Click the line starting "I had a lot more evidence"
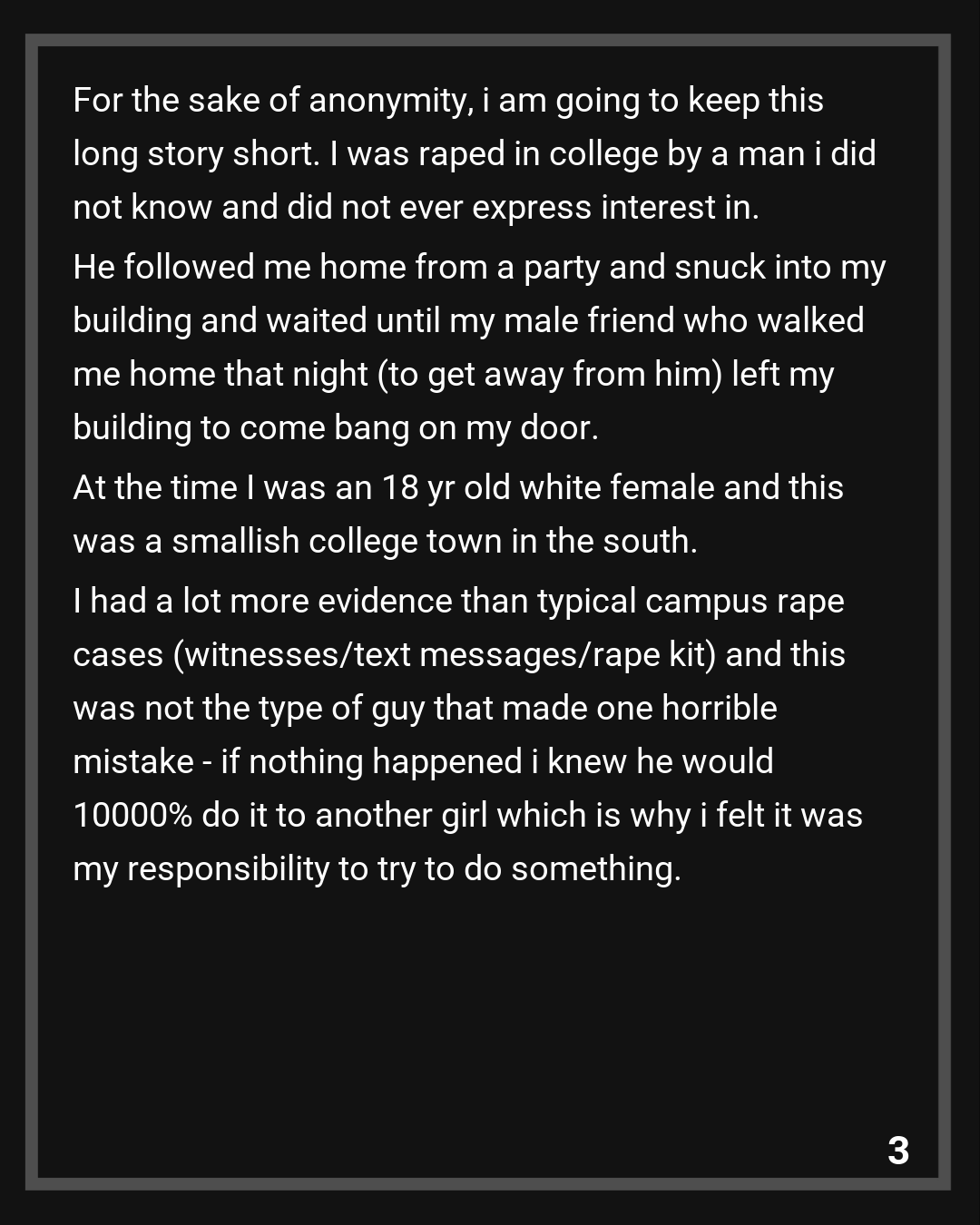The image size is (980, 1225). 458,601
